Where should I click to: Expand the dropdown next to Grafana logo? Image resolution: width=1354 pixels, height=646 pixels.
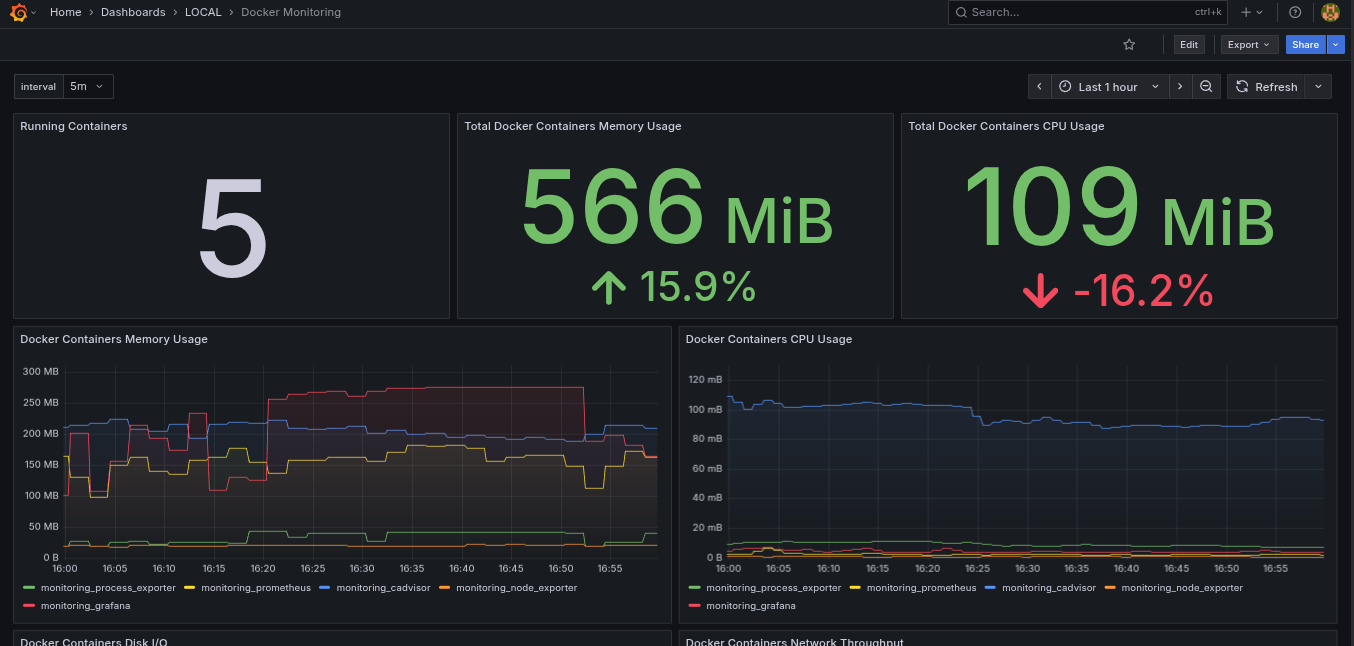(33, 12)
